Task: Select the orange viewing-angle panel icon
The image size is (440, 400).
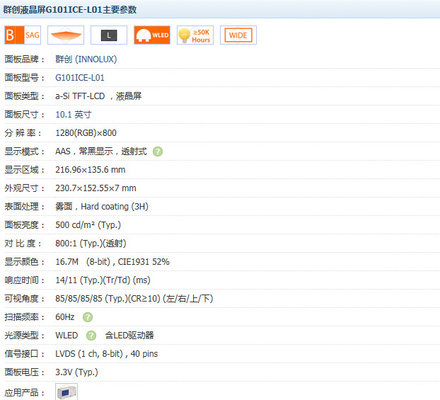Action: tap(66, 35)
